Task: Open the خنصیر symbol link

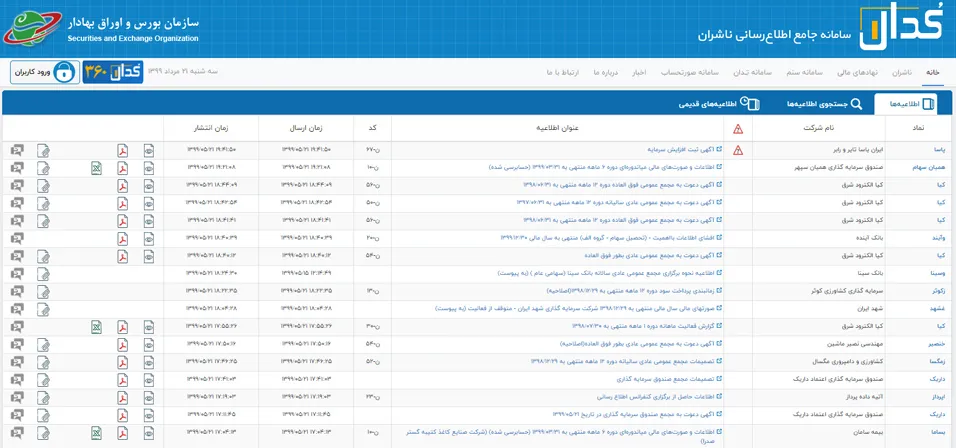Action: (x=938, y=345)
